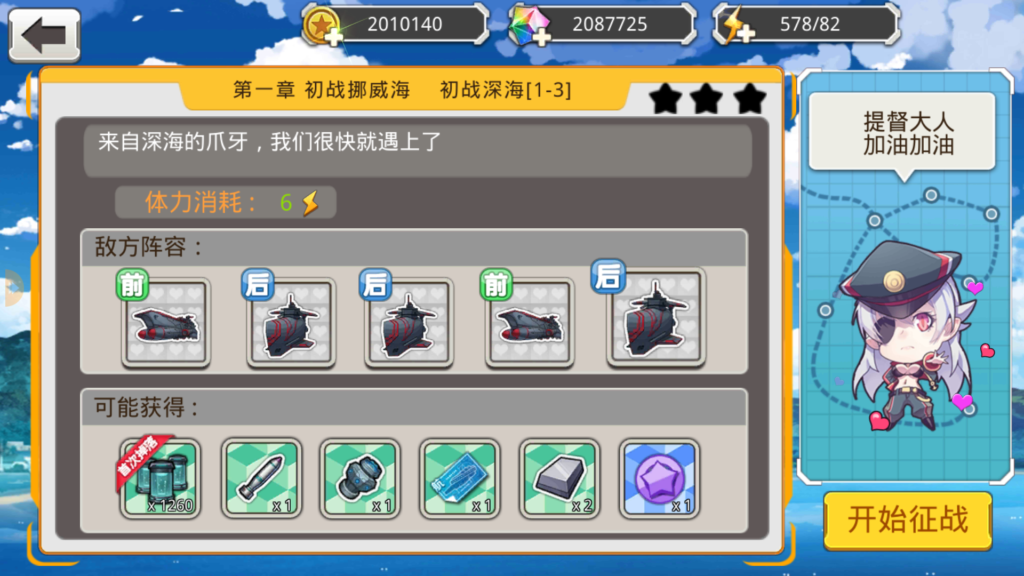Click the 提督大人加油加油 speech bubble
Image resolution: width=1024 pixels, height=576 pixels.
pyautogui.click(x=902, y=134)
